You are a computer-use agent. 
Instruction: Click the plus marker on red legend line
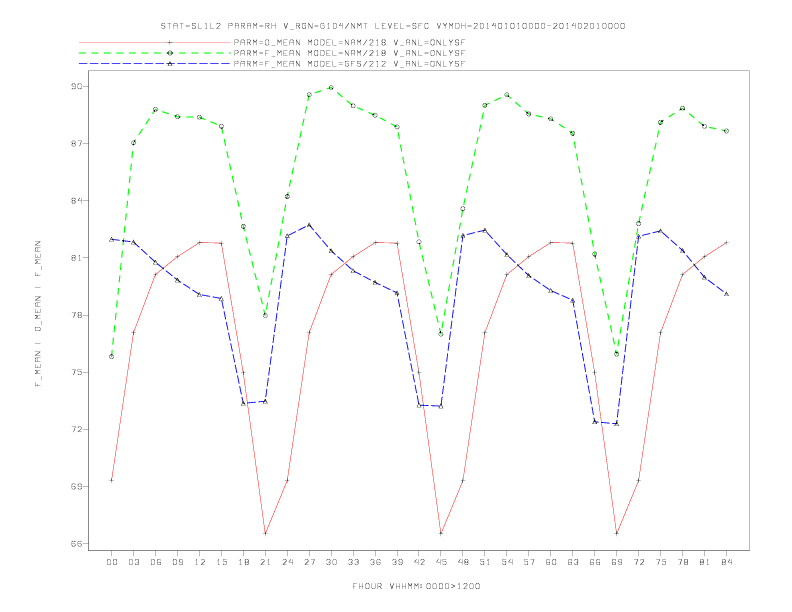(x=170, y=42)
